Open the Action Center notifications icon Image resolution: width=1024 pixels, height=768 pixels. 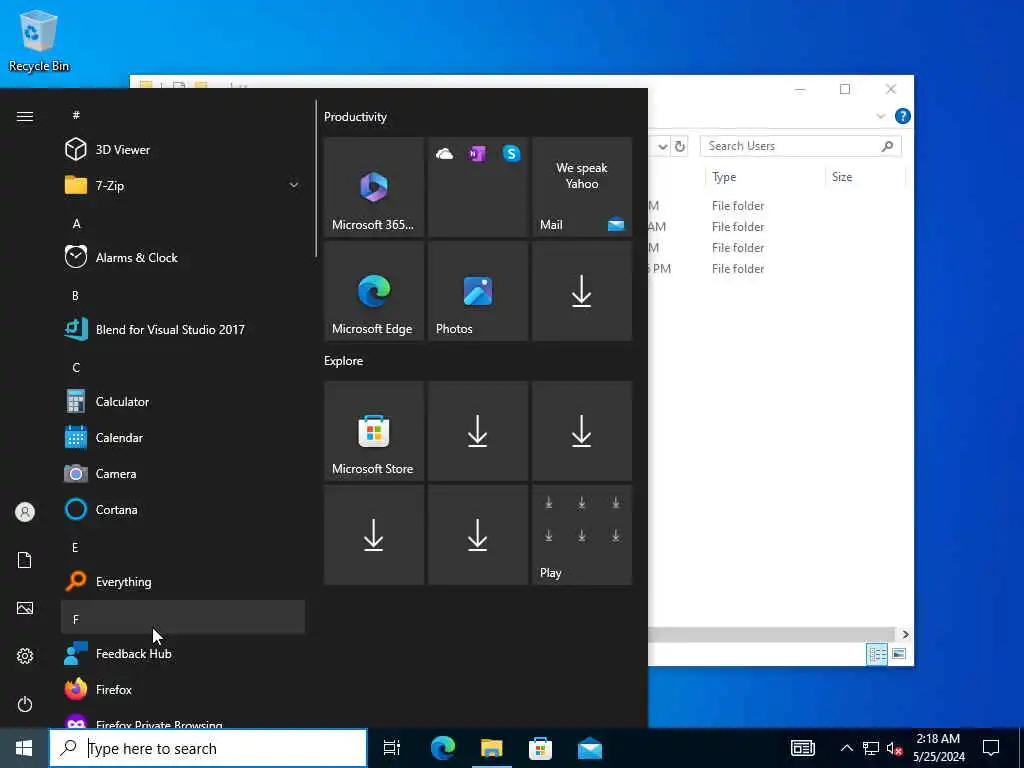[x=991, y=748]
